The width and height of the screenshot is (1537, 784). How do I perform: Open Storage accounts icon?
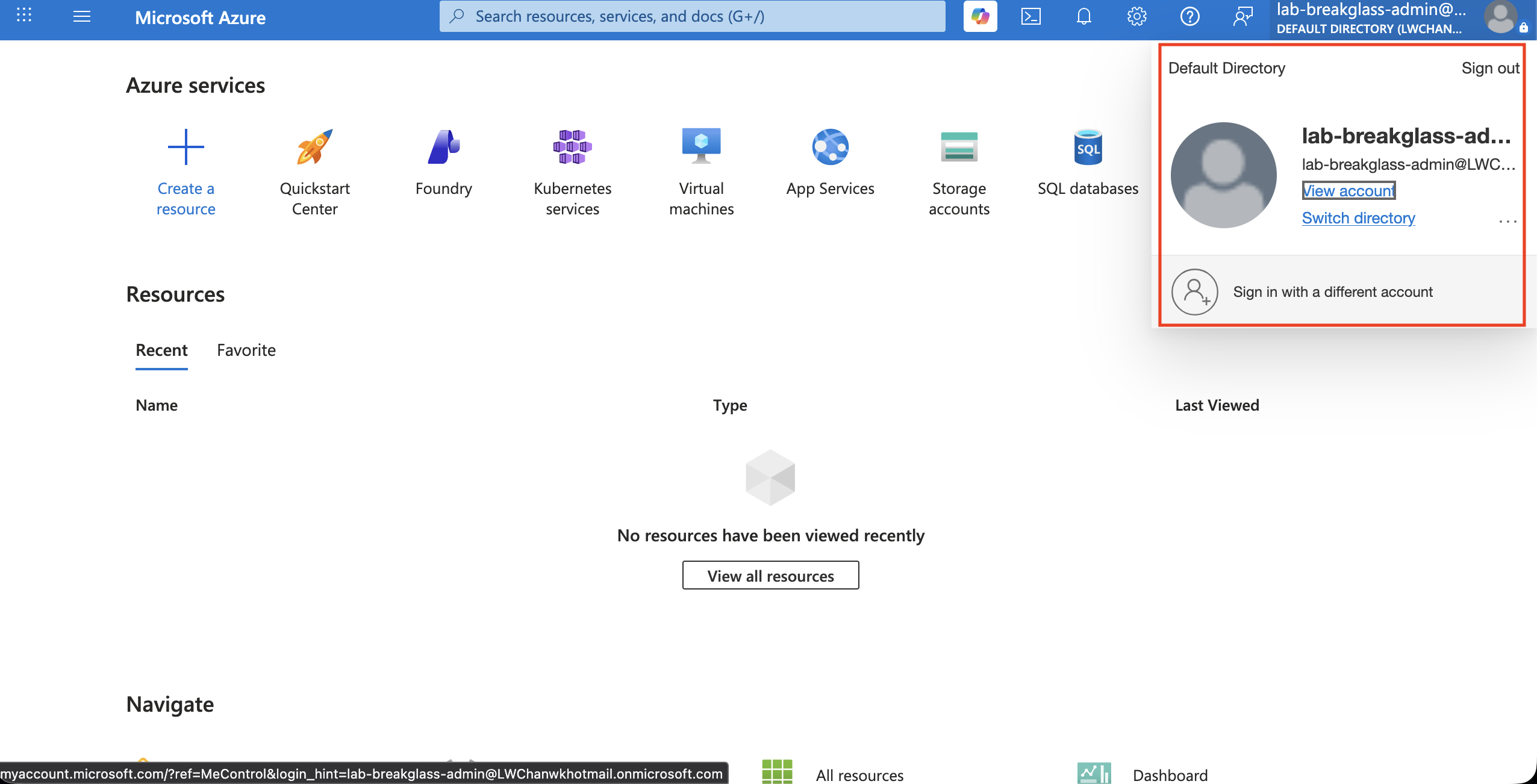coord(959,146)
